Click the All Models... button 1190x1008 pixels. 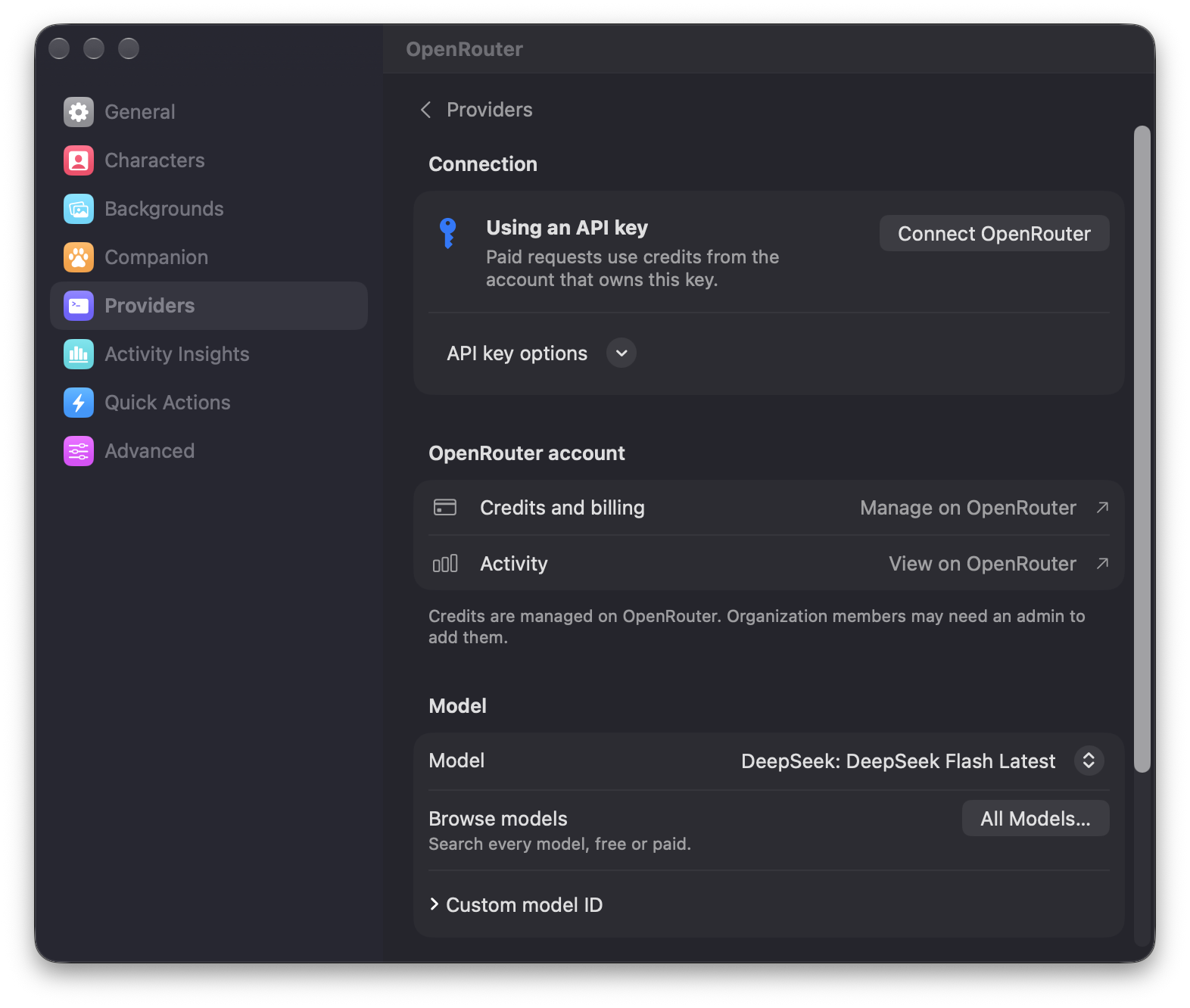point(1036,819)
